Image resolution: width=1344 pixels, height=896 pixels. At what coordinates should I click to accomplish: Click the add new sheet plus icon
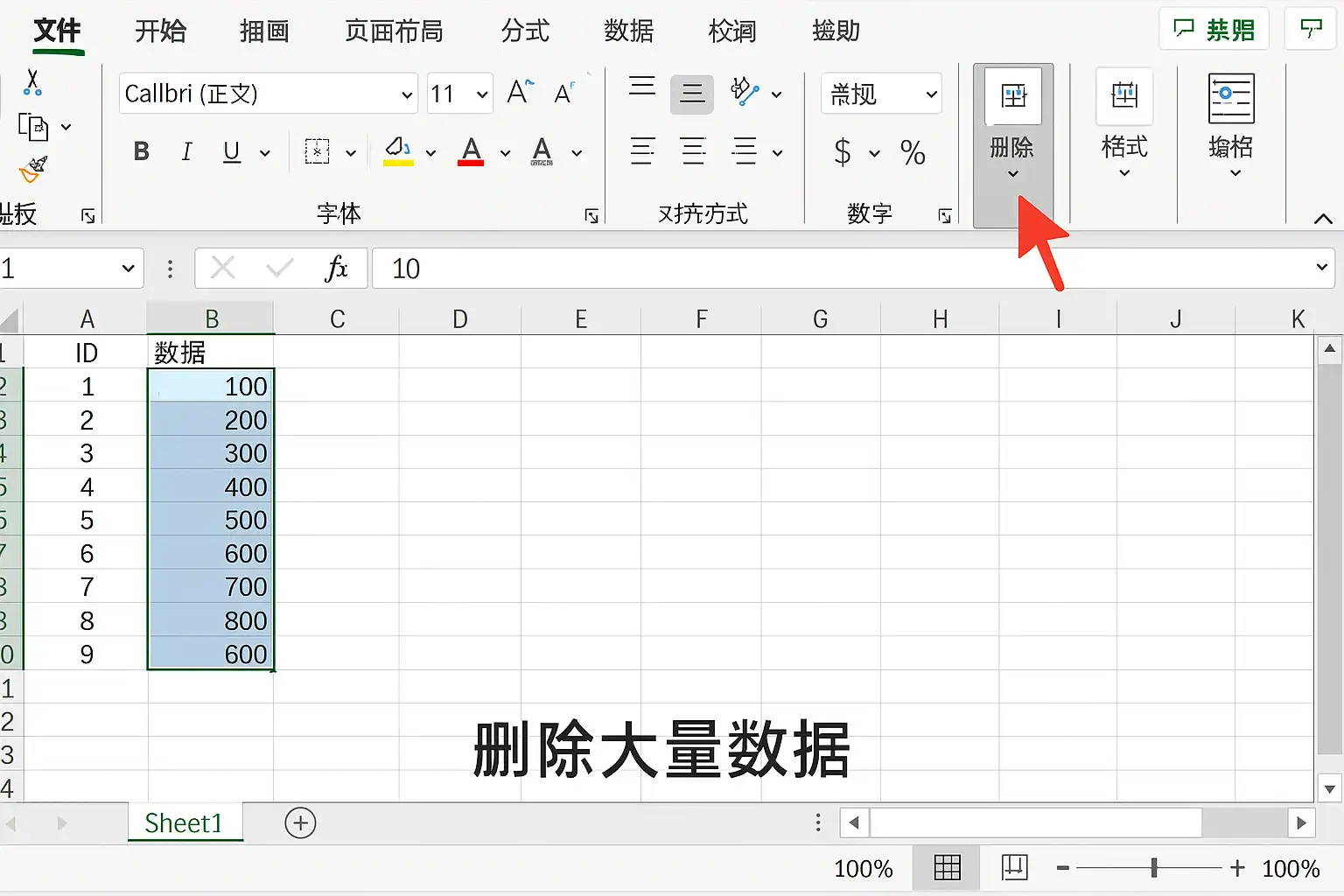tap(300, 823)
